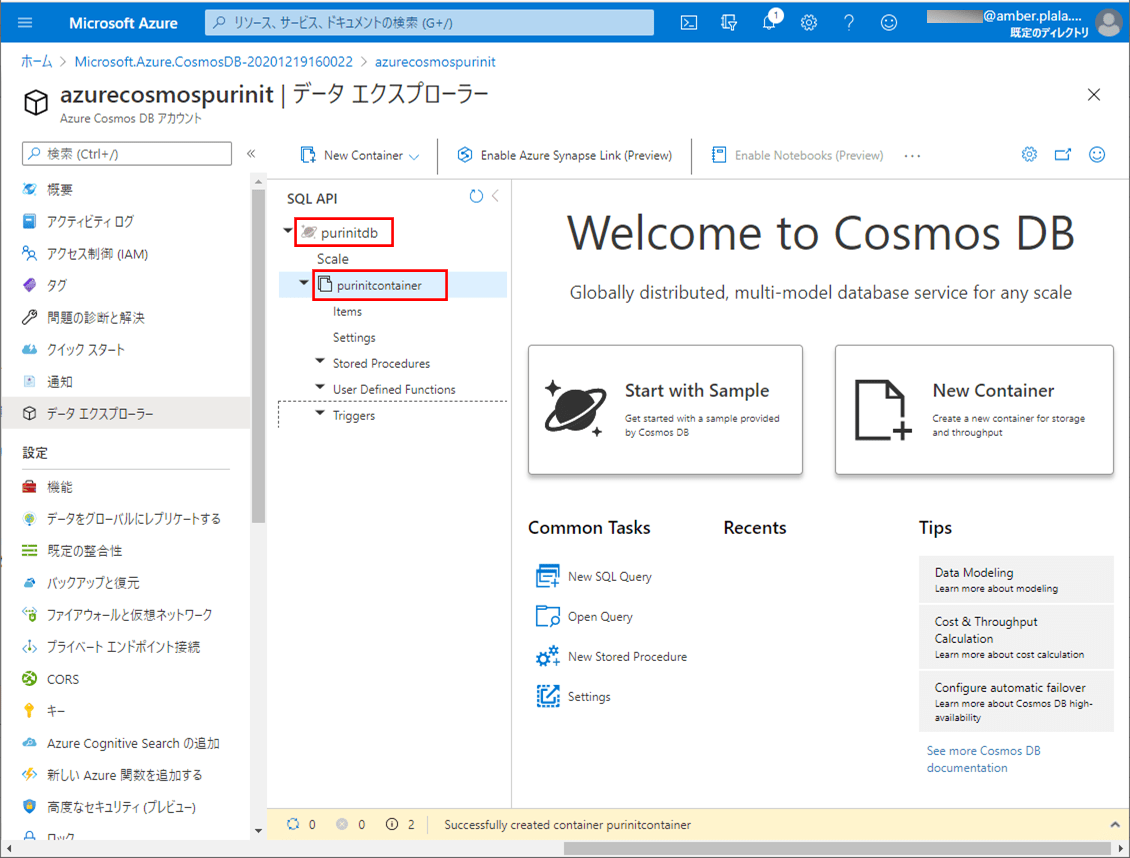Open Items under purinitcontainer
Screen dimensions: 1130x858
tap(347, 312)
